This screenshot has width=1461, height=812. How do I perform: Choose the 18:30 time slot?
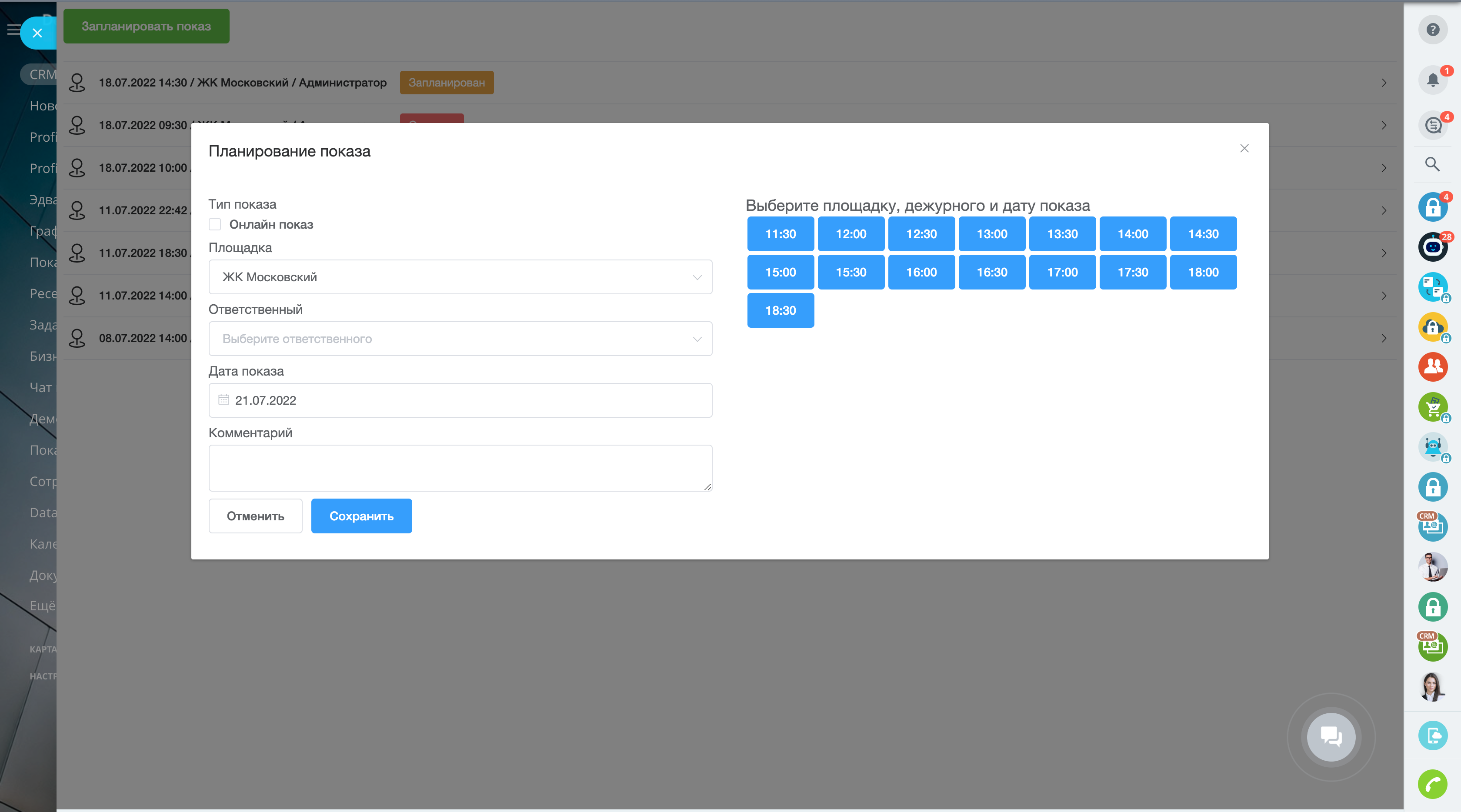pos(781,310)
